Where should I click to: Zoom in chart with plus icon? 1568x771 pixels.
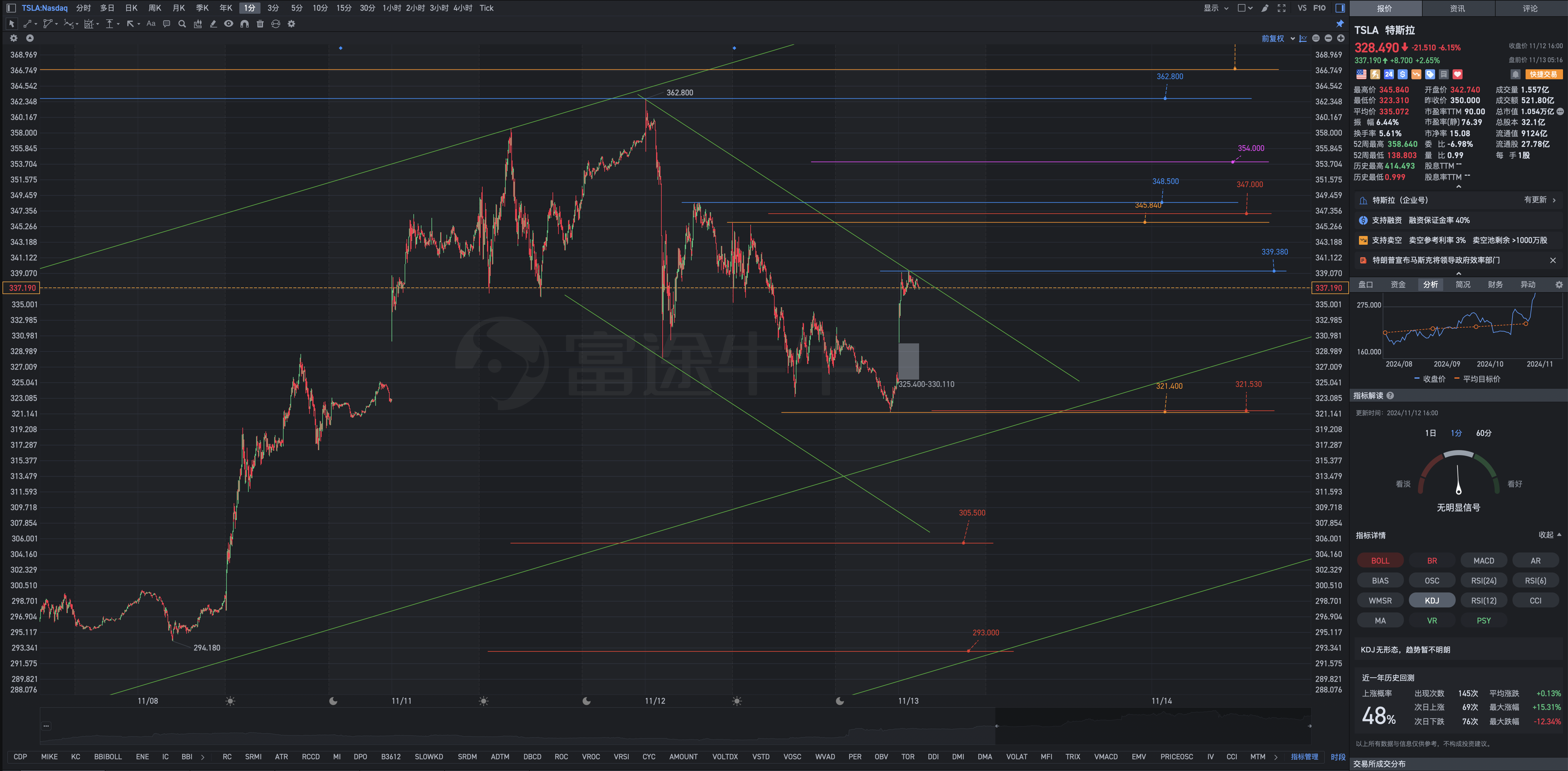(1340, 38)
